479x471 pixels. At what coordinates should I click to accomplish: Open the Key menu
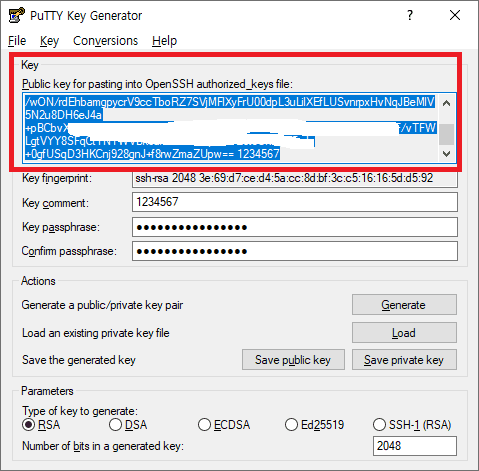pyautogui.click(x=49, y=41)
